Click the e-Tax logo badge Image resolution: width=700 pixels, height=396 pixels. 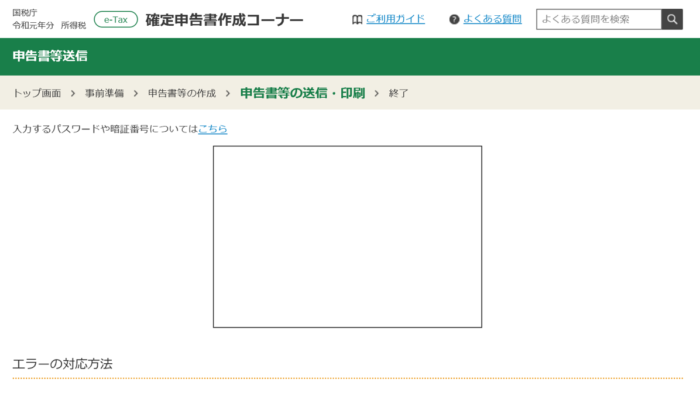click(116, 20)
